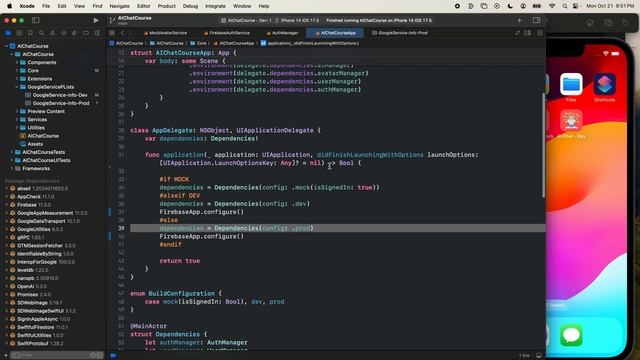Expand the Core folder
This screenshot has height=360, width=640.
[x=17, y=71]
